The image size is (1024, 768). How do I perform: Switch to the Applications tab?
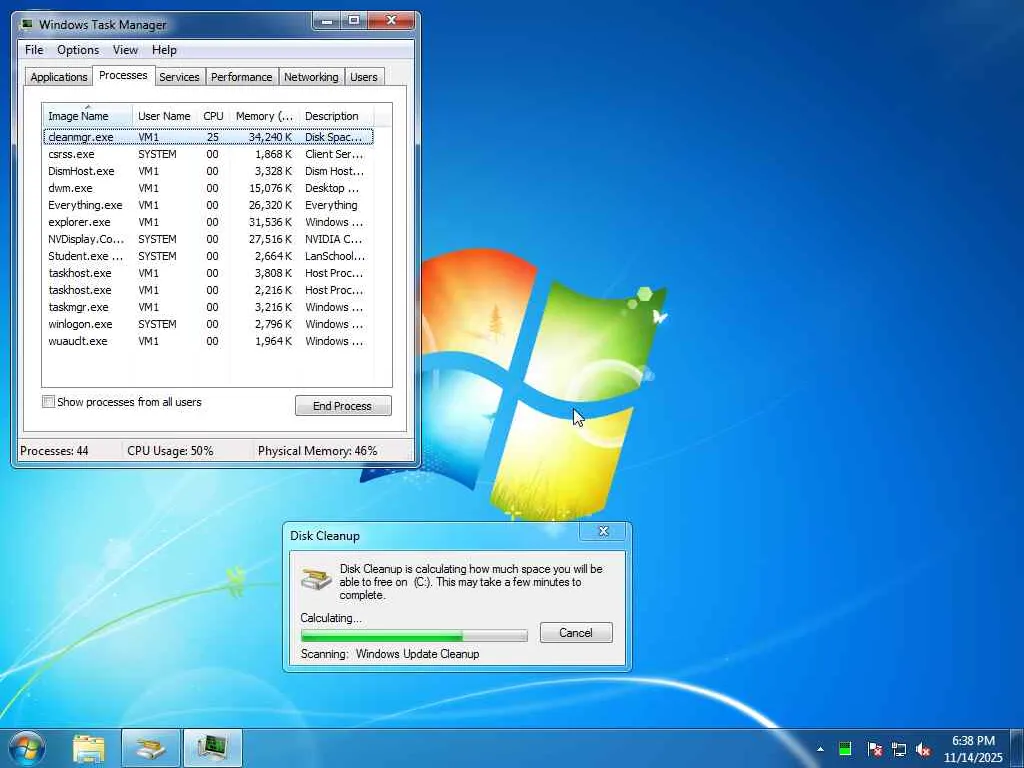(59, 77)
